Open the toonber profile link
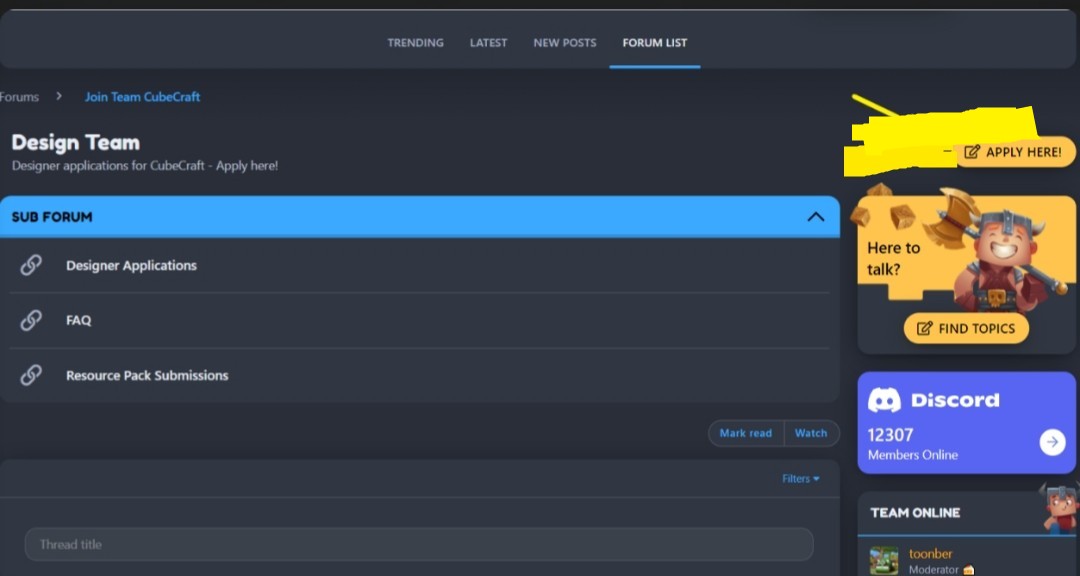Image resolution: width=1080 pixels, height=576 pixels. pos(931,554)
